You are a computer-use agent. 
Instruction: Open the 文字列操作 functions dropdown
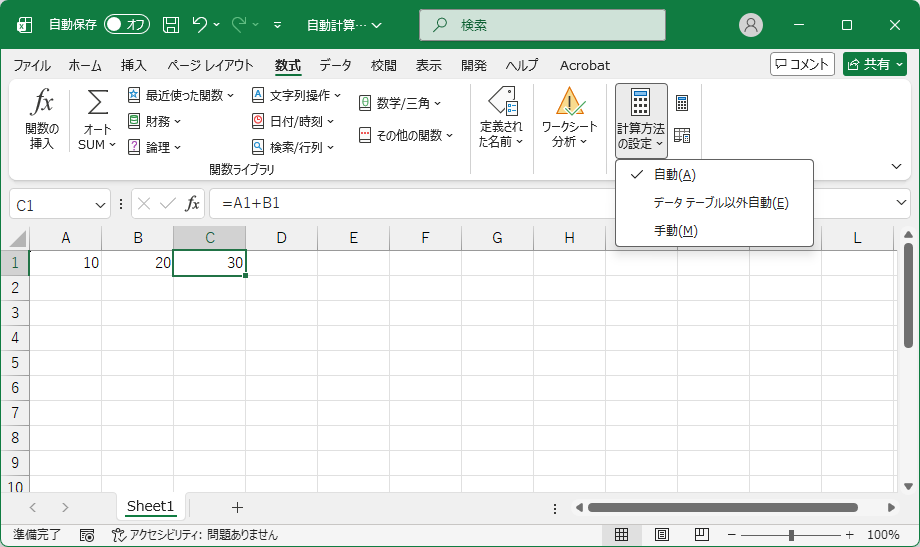click(296, 95)
